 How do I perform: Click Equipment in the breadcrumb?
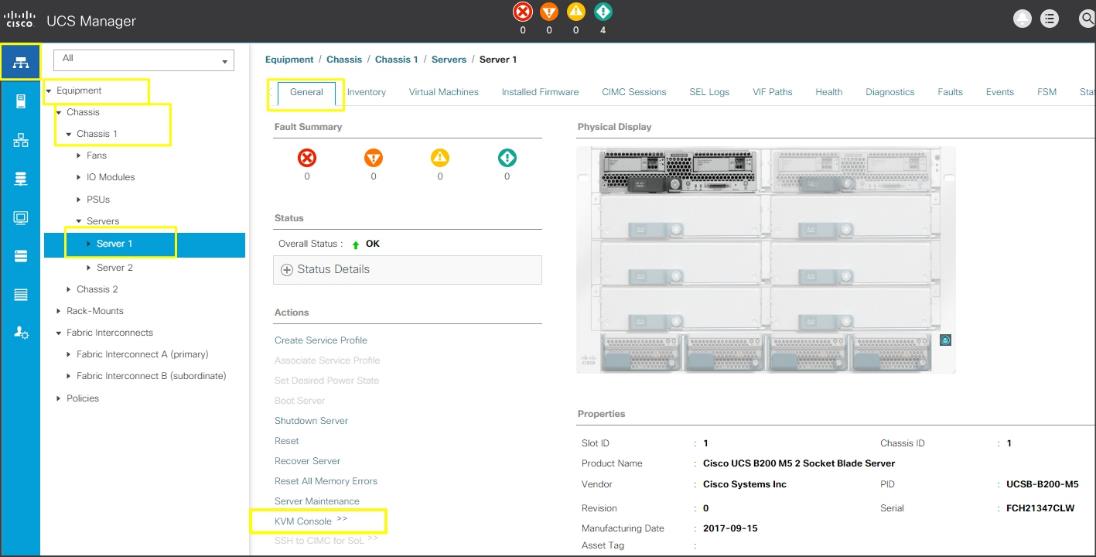tap(289, 59)
